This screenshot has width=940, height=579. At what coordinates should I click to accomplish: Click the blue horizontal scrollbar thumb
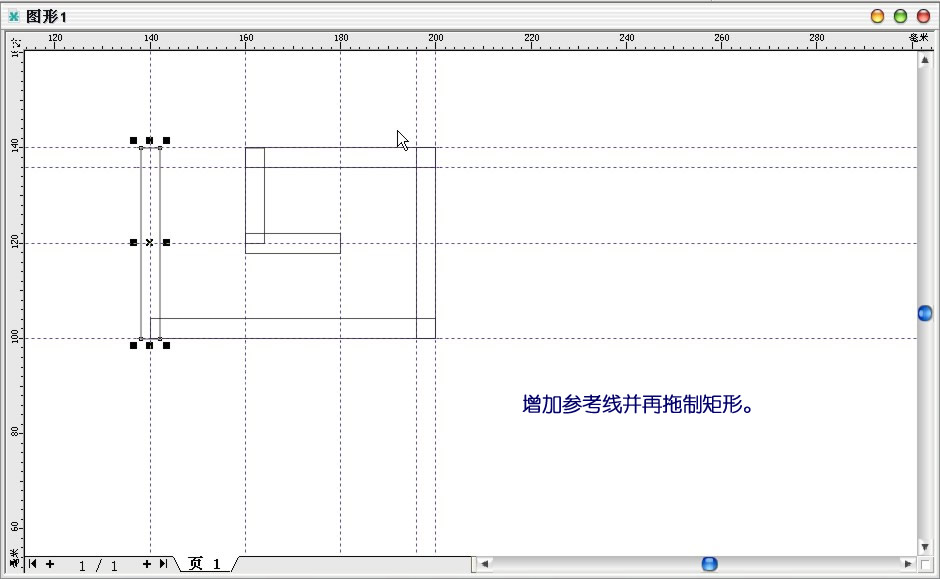[x=709, y=564]
